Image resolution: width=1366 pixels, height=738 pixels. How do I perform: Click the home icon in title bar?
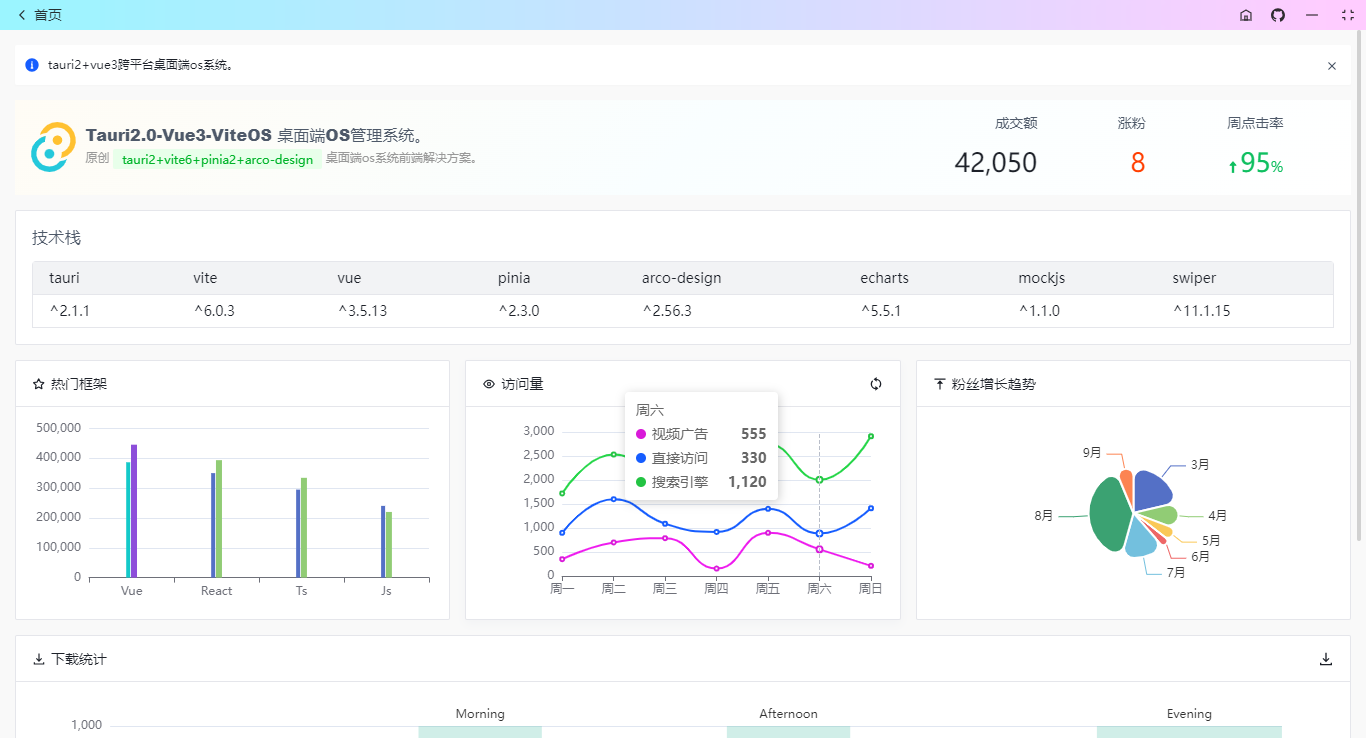[1245, 15]
